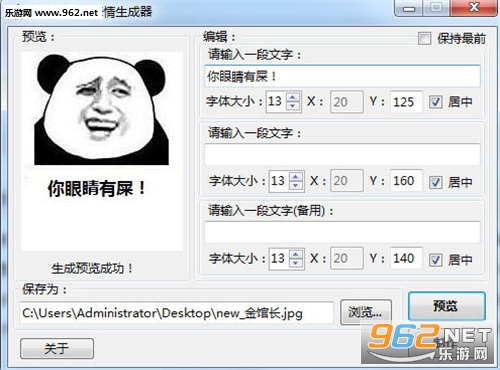Increase font size in first text section

click(293, 98)
